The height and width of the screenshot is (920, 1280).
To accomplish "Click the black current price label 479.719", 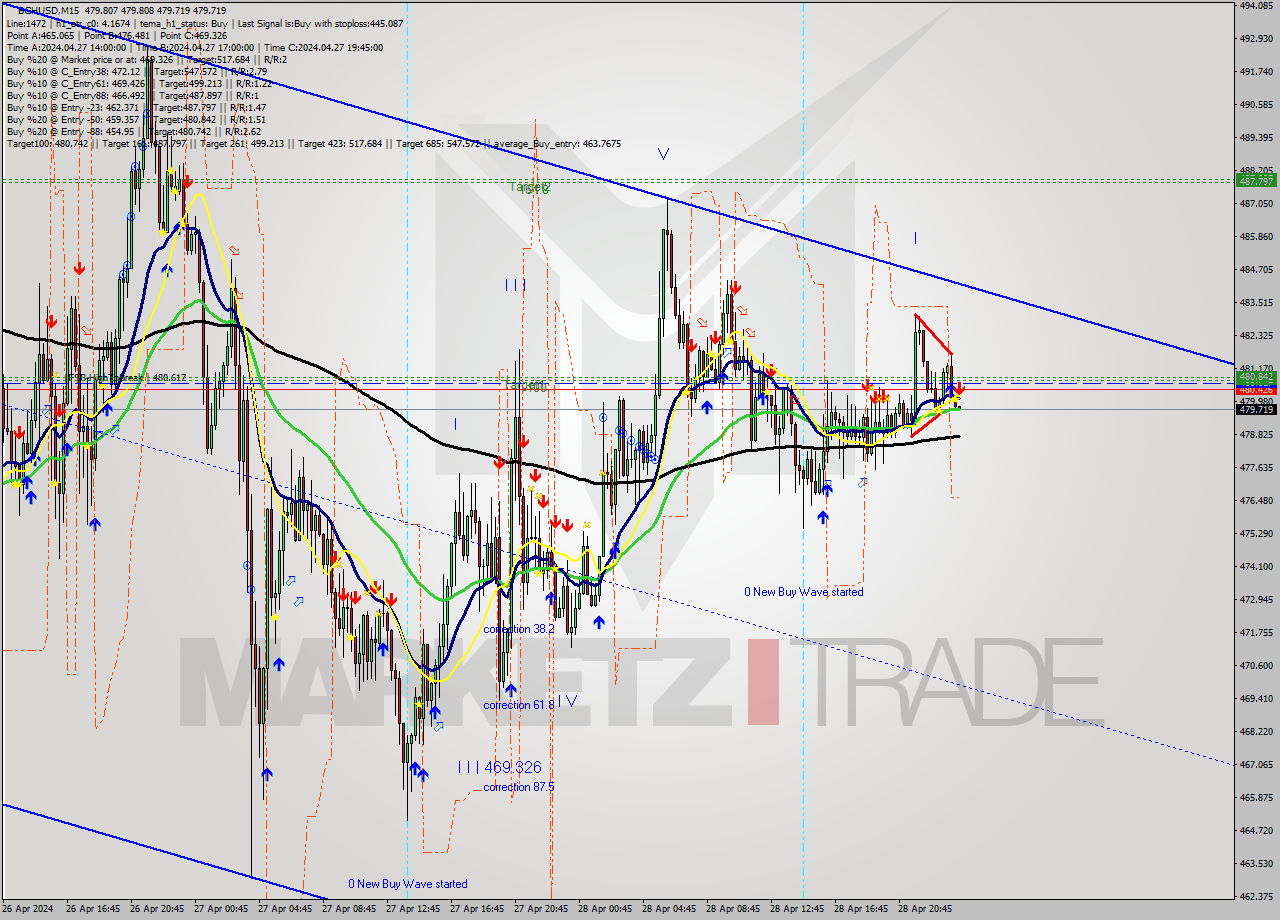I will click(1256, 409).
